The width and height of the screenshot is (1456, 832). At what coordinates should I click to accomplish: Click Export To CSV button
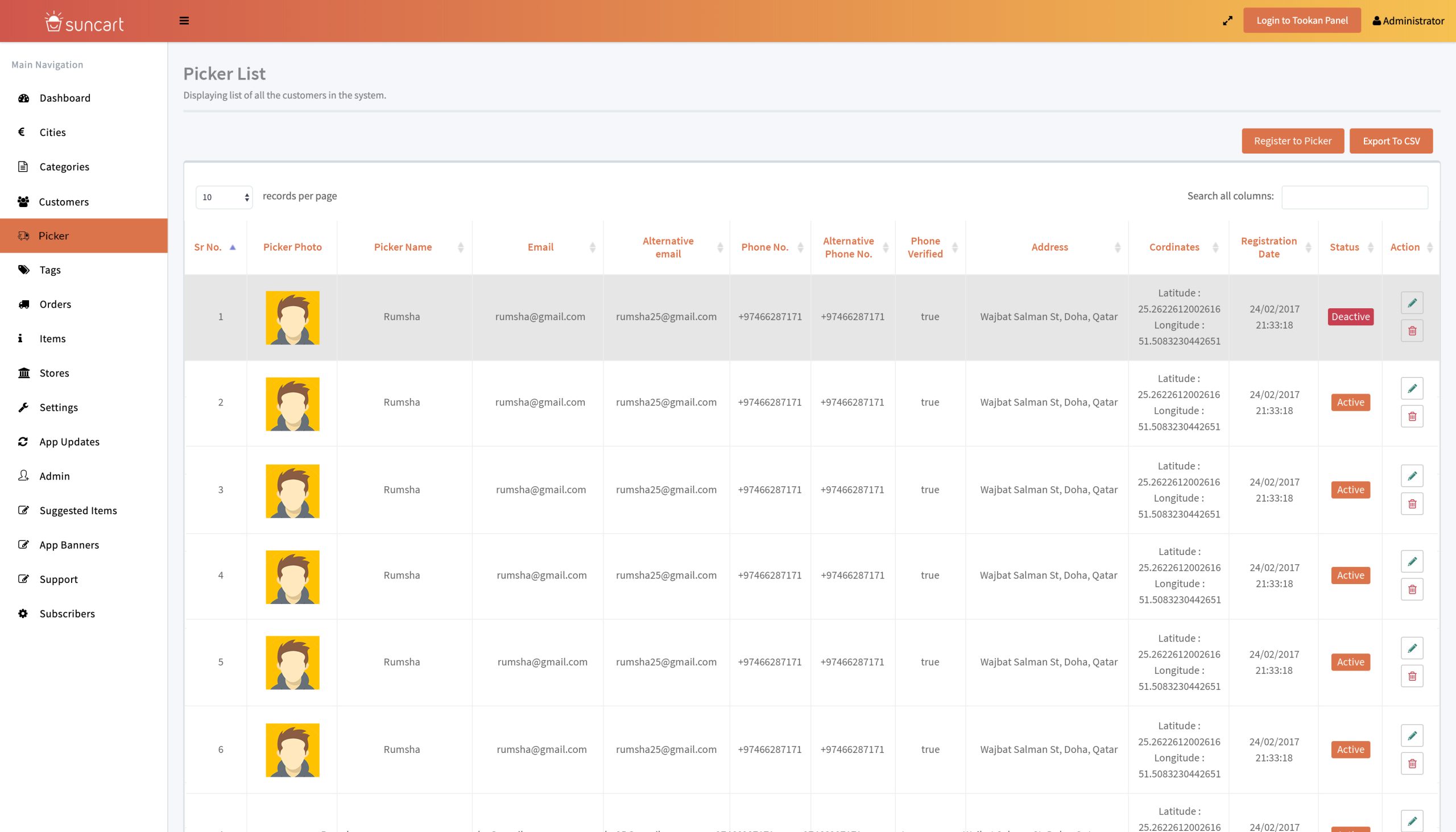[1391, 140]
